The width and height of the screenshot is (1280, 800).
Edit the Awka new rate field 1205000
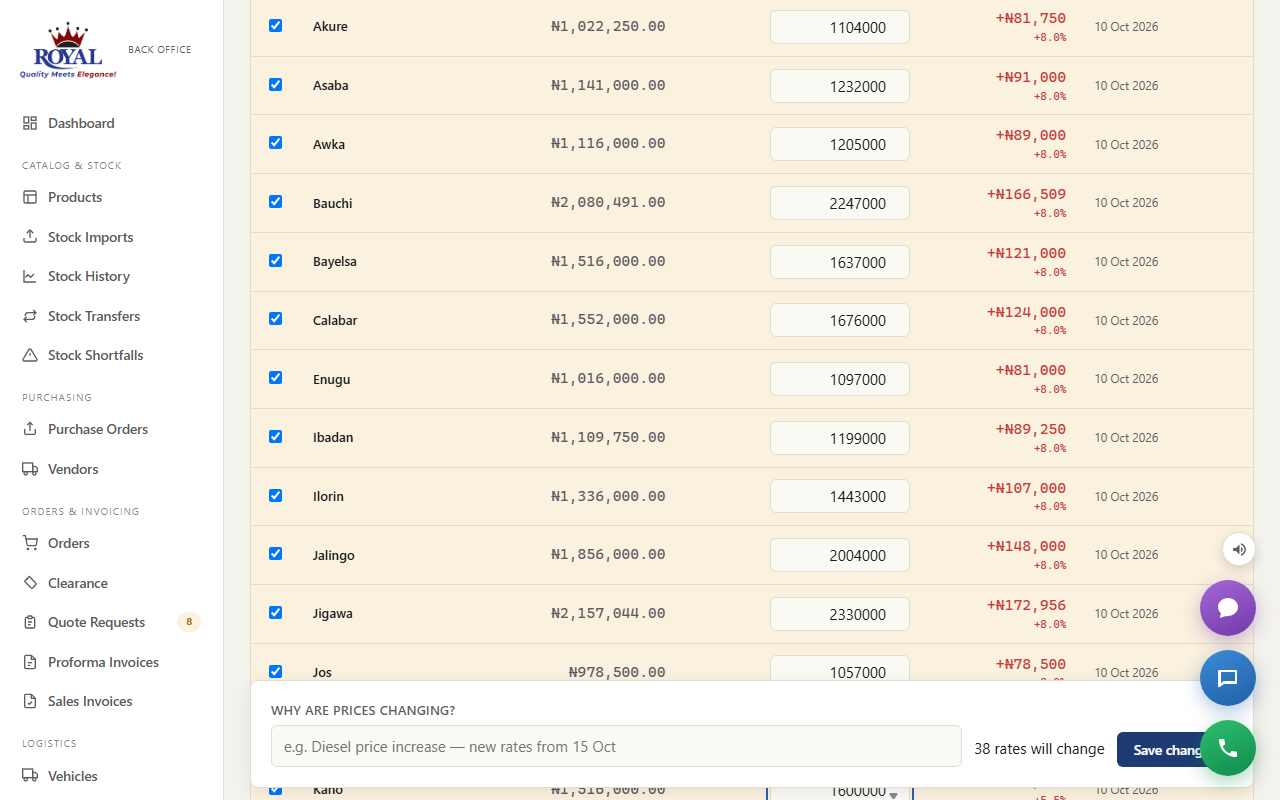click(840, 144)
